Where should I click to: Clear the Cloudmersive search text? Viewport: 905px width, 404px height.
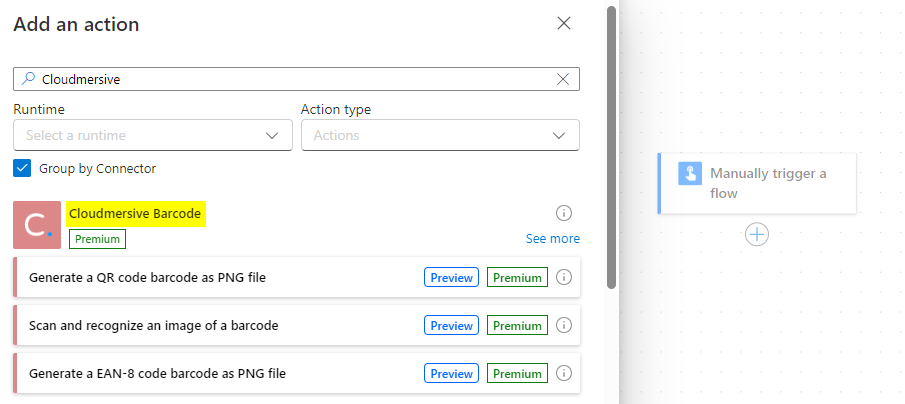(563, 79)
